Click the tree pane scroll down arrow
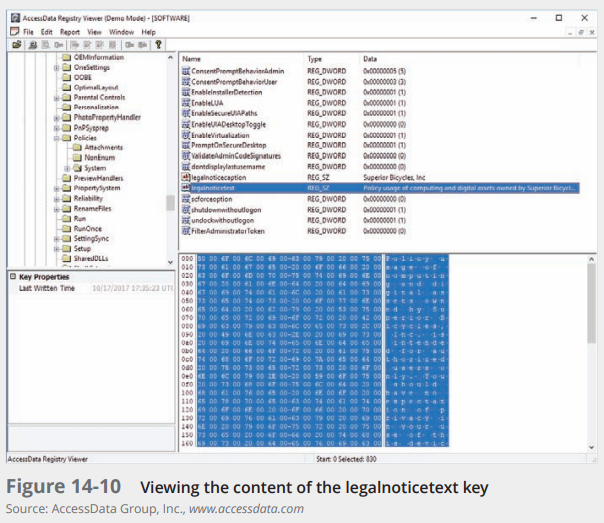 coord(171,262)
